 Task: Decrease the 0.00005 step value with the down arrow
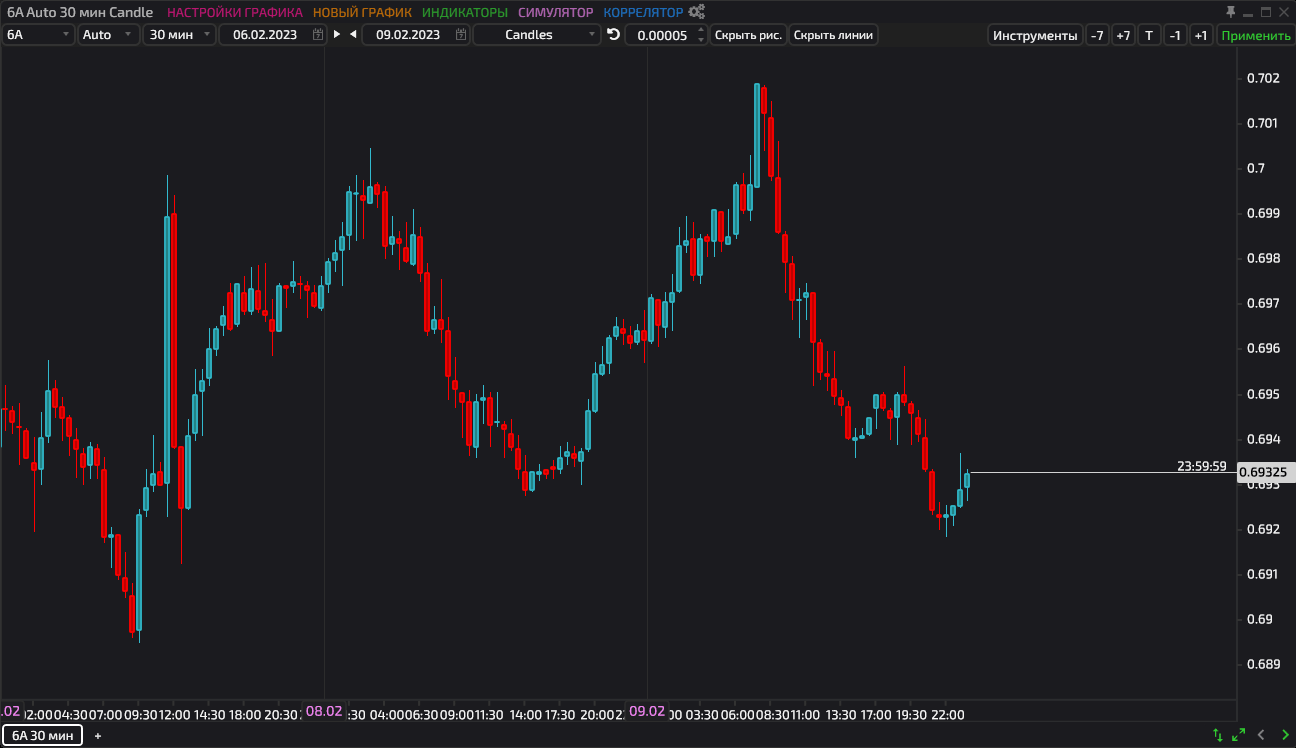[700, 40]
